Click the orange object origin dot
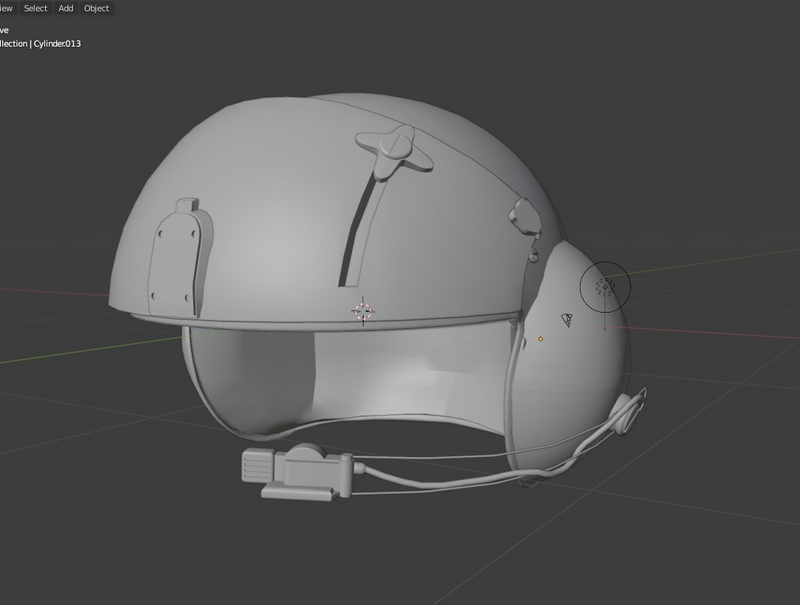Viewport: 800px width, 605px height. [x=541, y=339]
